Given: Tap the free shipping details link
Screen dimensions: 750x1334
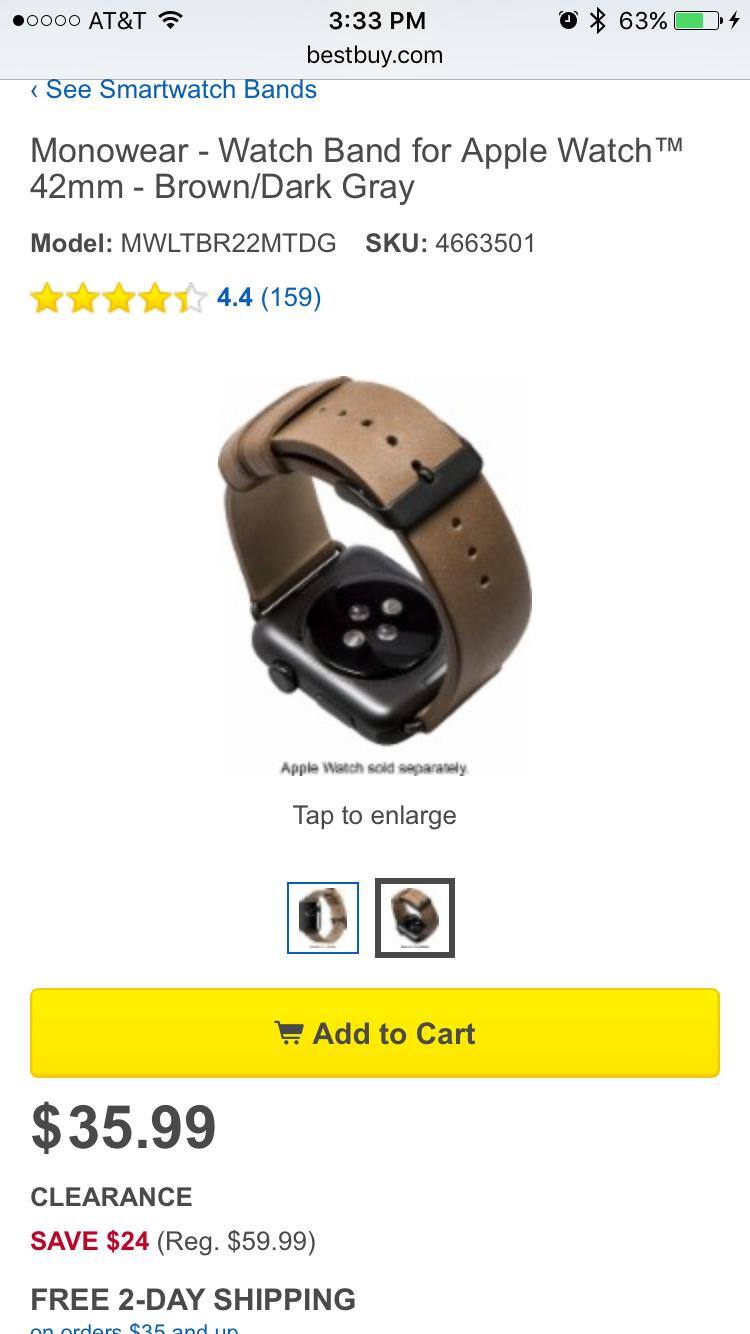Looking at the screenshot, I should (134, 1327).
